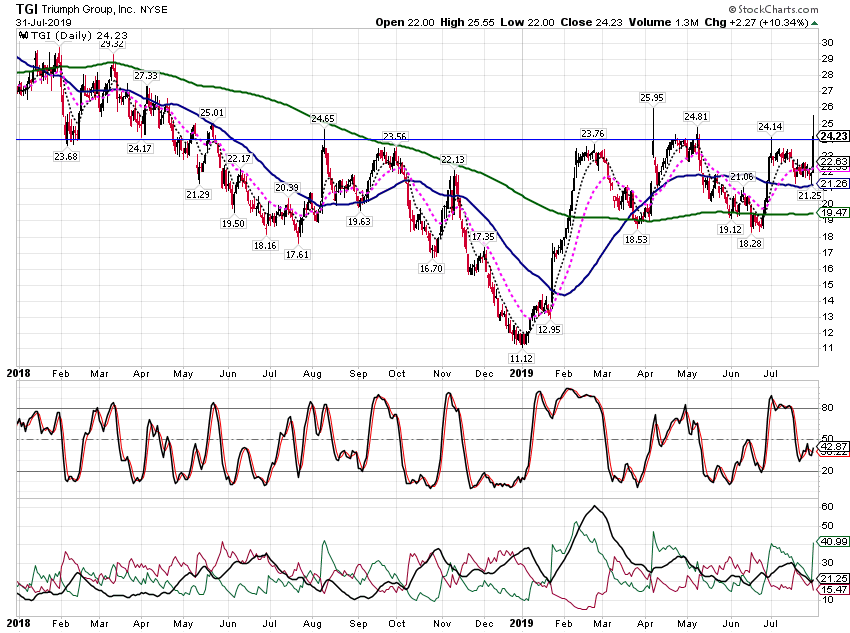Click the 24.65 peak price label
Screen dimensions: 850x633
[323, 119]
